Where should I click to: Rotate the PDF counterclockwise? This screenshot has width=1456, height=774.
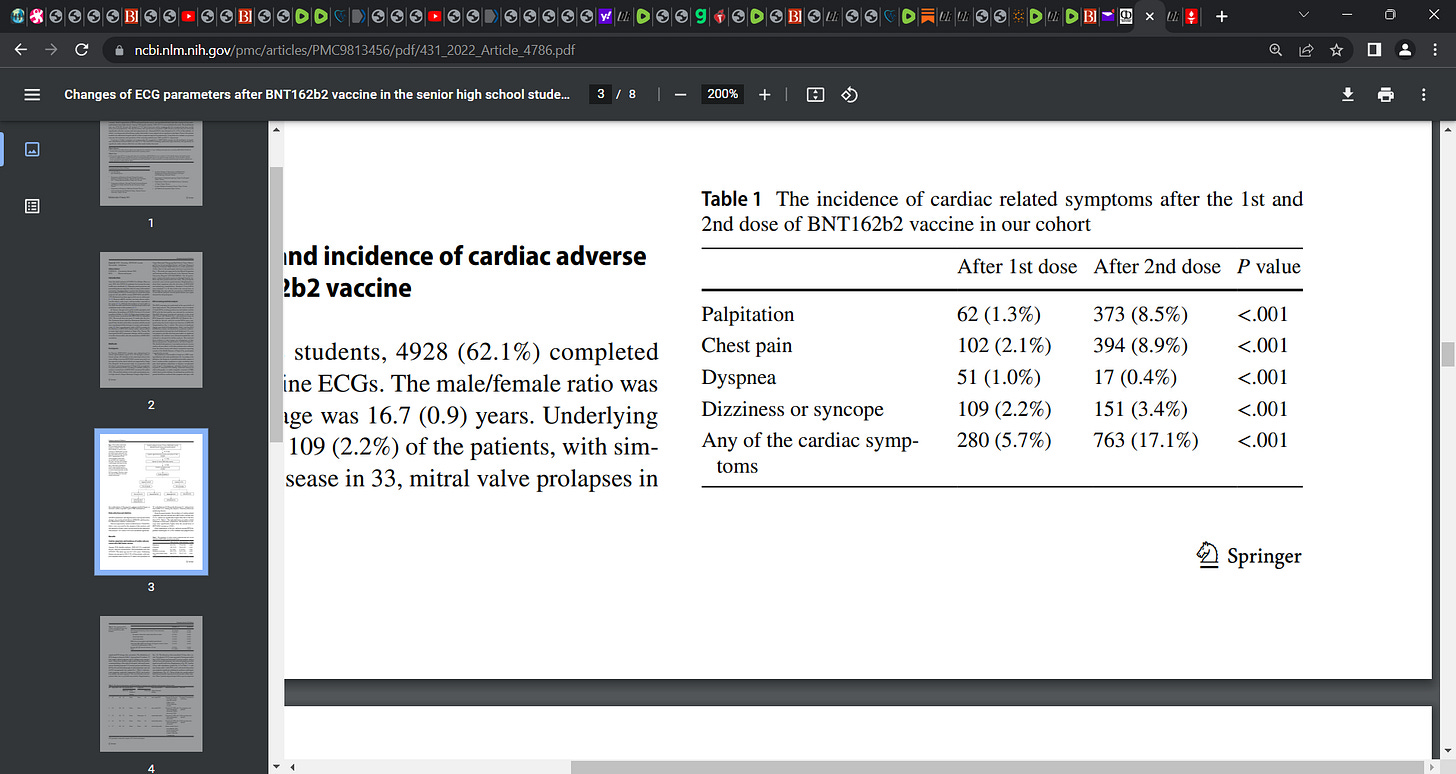point(850,94)
